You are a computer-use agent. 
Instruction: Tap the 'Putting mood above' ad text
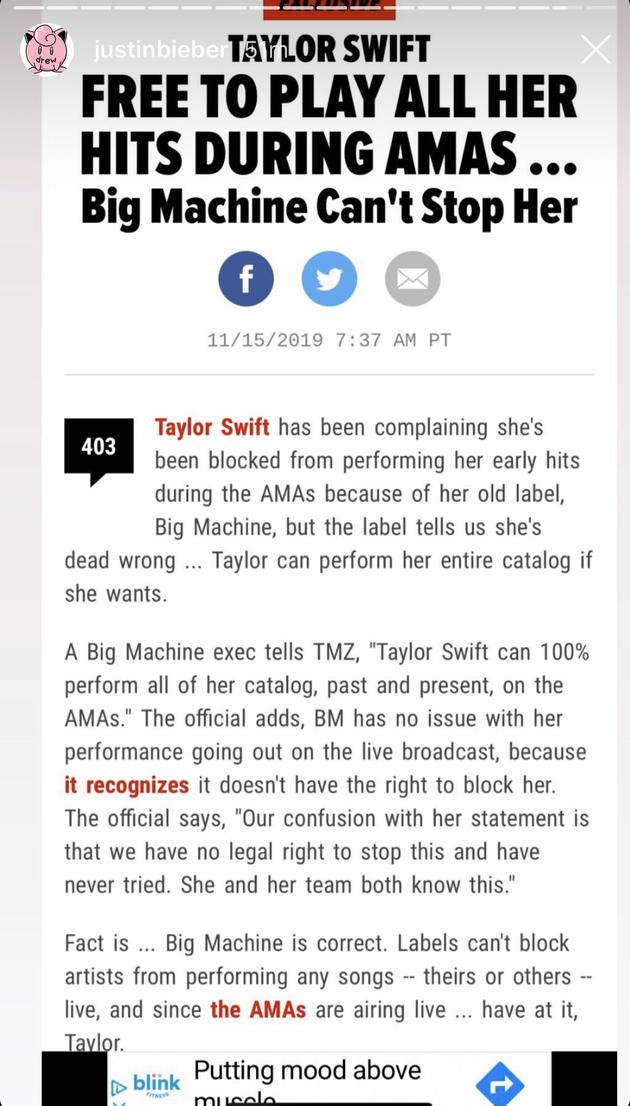[307, 1071]
